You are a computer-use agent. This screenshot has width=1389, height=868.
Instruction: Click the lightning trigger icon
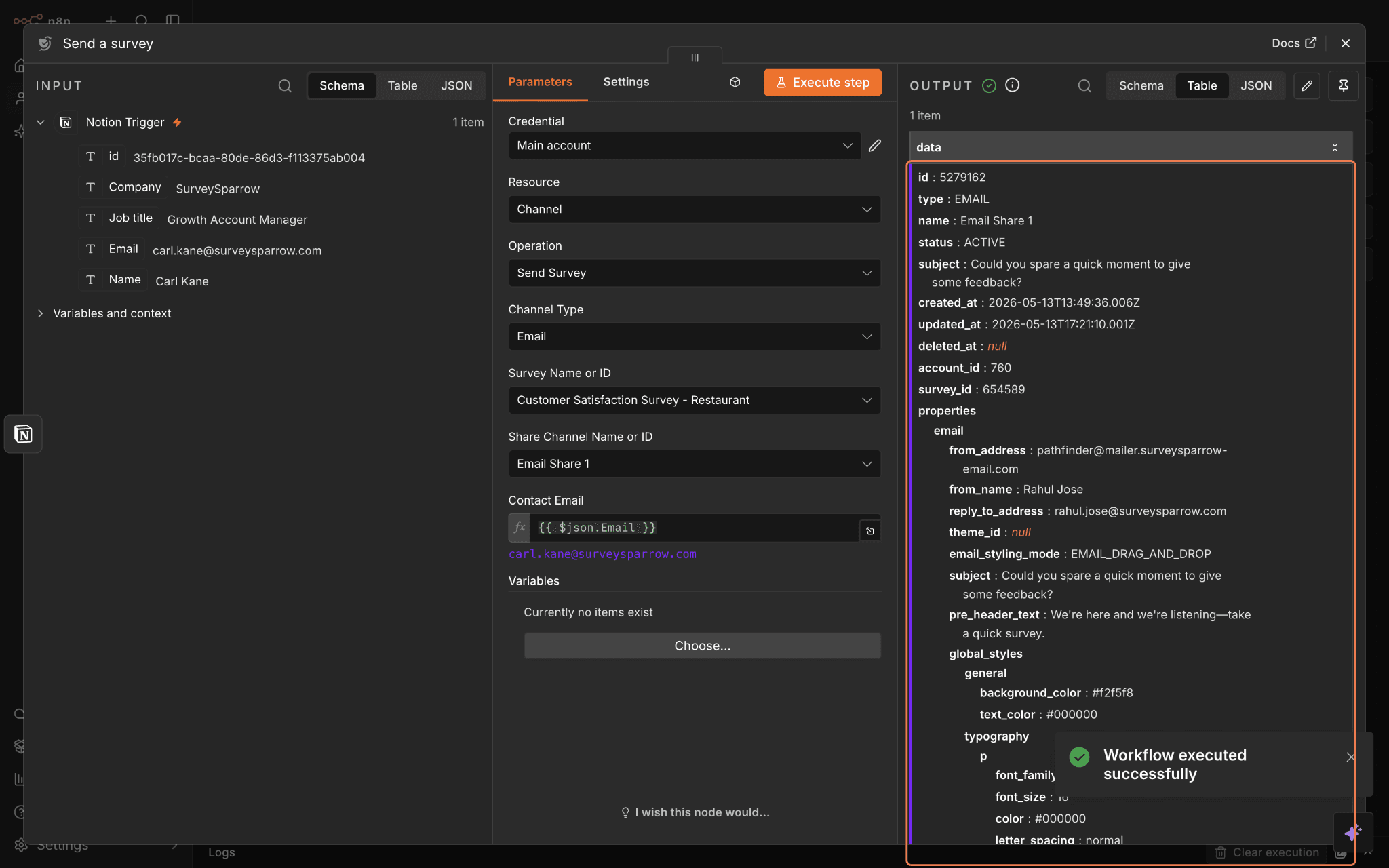(x=177, y=123)
